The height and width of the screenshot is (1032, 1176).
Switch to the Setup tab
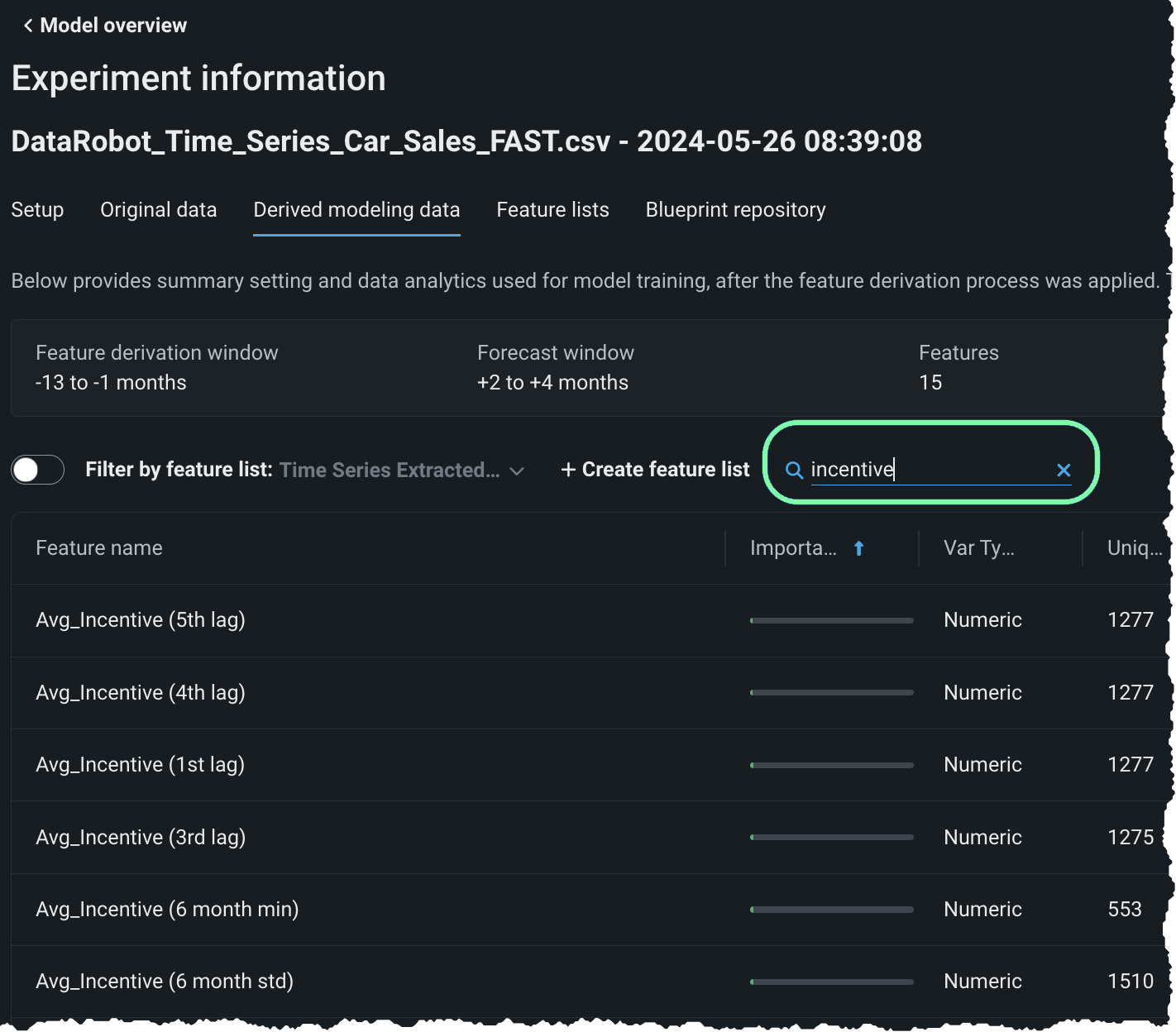[37, 210]
